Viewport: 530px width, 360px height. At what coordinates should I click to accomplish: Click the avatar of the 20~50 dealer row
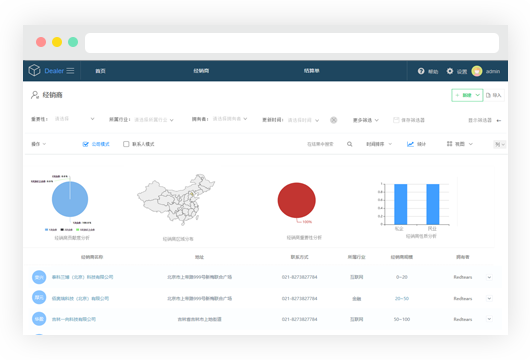coord(39,297)
